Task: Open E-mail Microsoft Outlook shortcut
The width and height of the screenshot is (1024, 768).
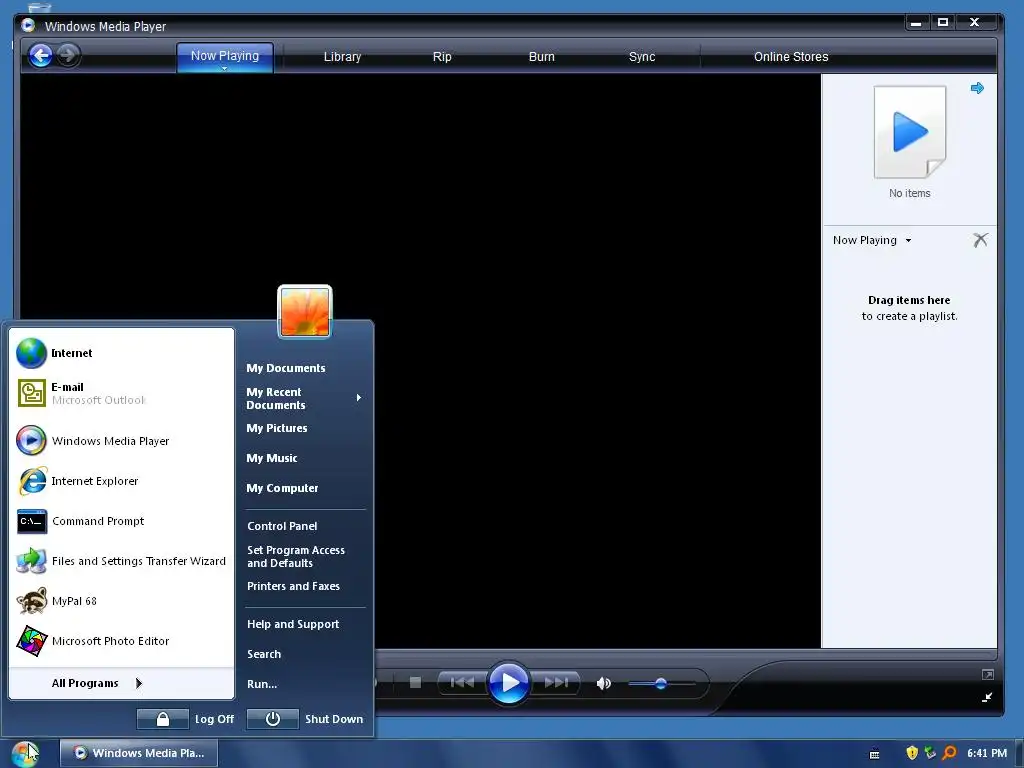Action: click(122, 393)
